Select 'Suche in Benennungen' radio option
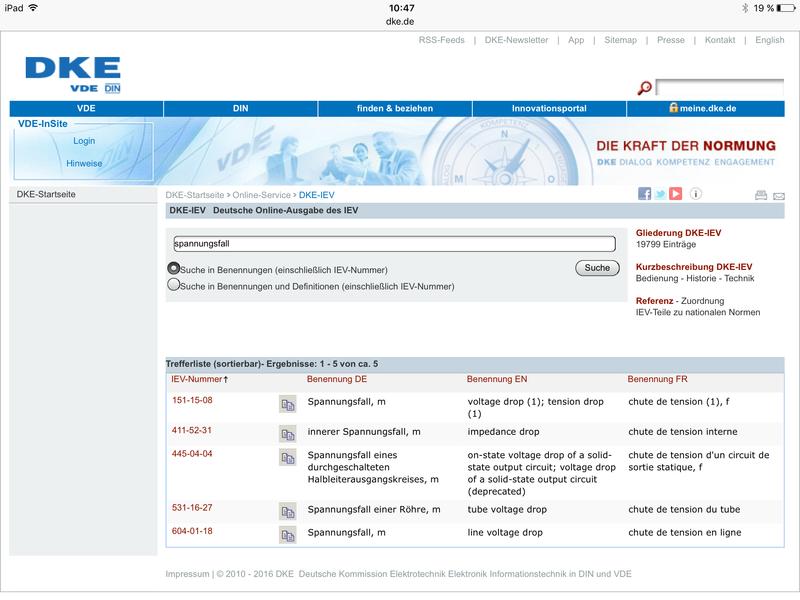Viewport: 800px width, 600px height. pos(173,268)
